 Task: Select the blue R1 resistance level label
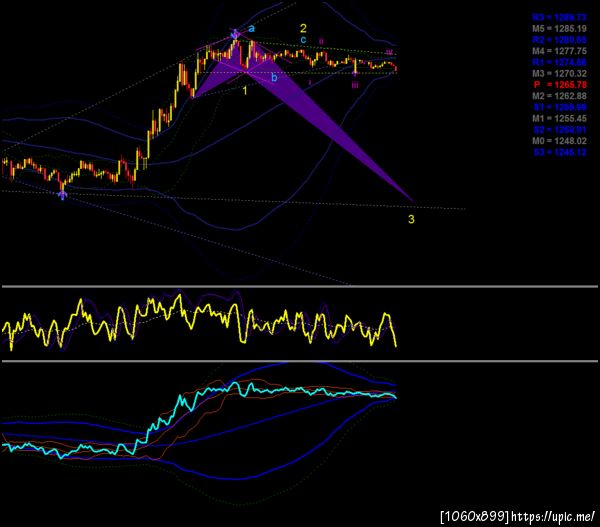point(559,62)
